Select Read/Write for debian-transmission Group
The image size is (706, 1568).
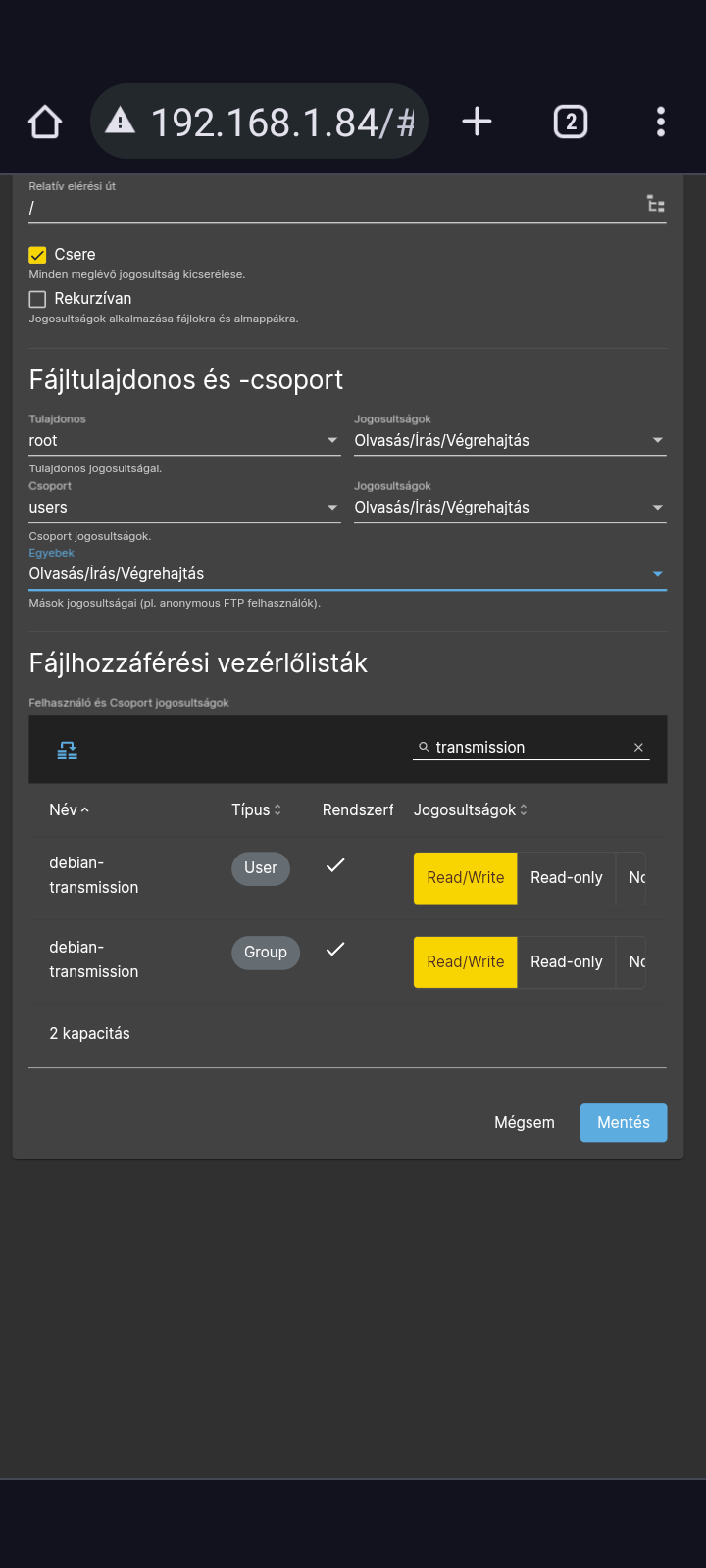click(465, 962)
